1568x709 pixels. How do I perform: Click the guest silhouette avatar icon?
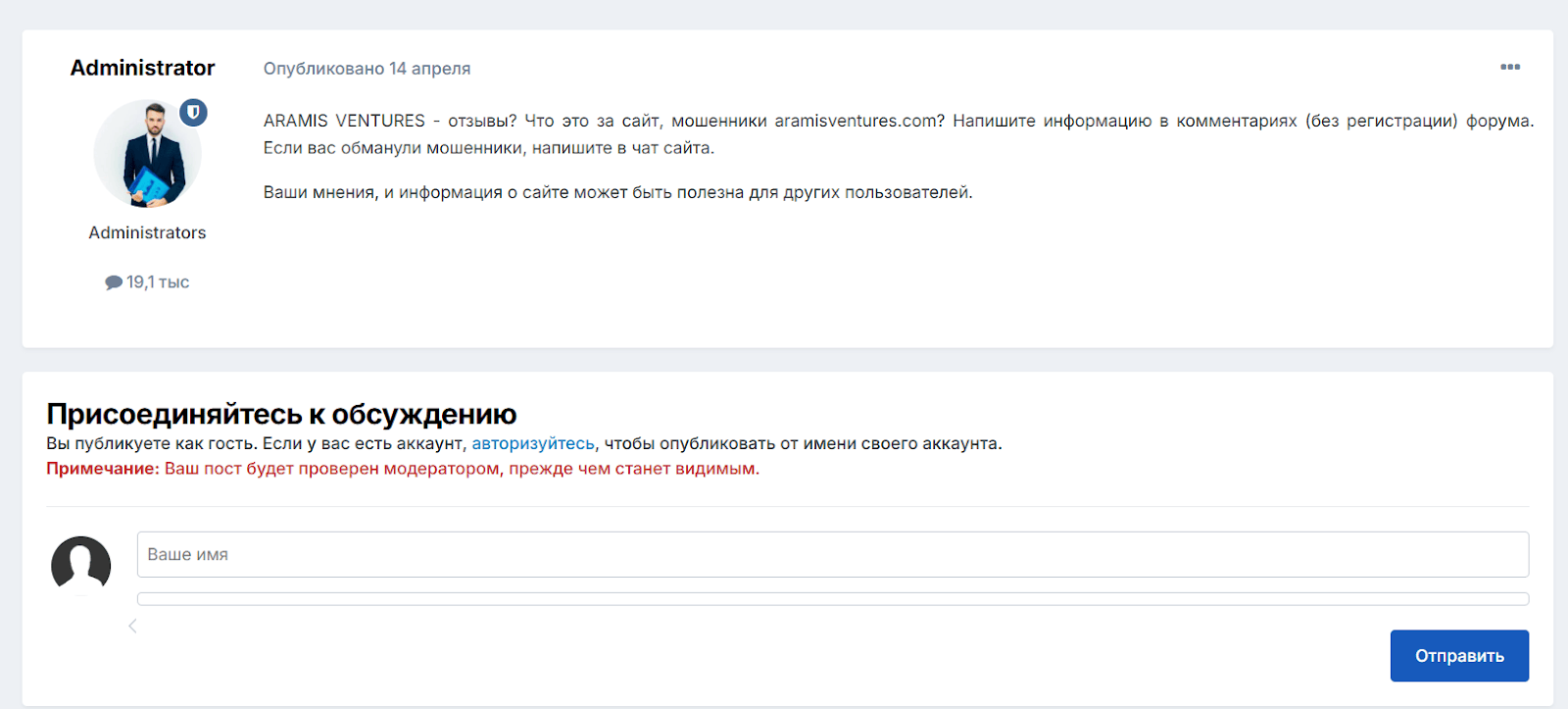point(80,565)
